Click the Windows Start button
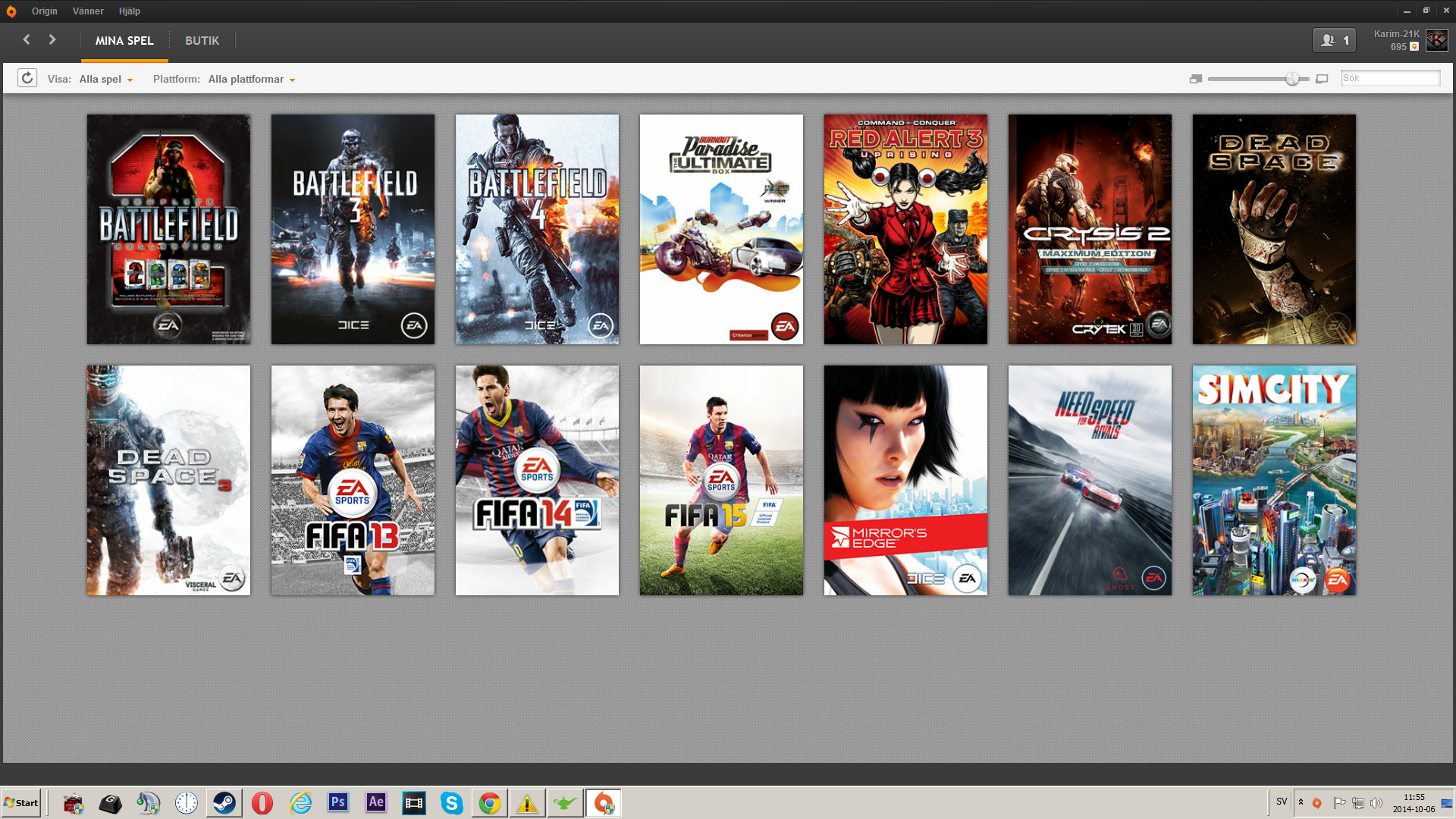The image size is (1456, 819). [21, 802]
